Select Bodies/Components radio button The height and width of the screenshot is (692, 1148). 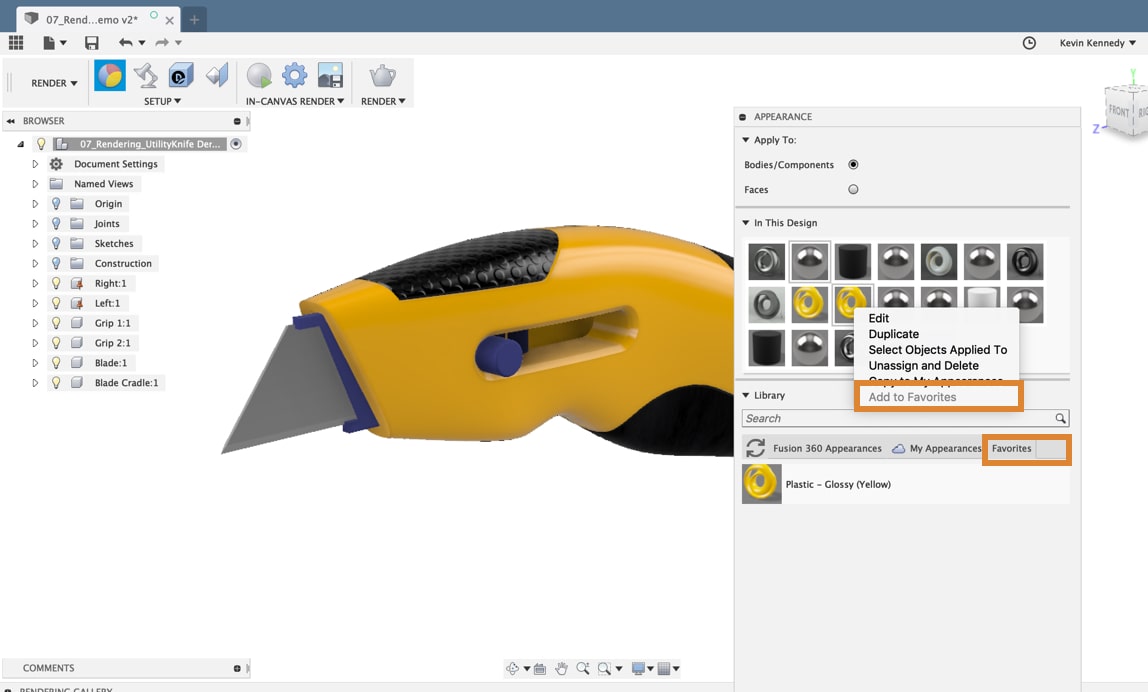pos(853,165)
